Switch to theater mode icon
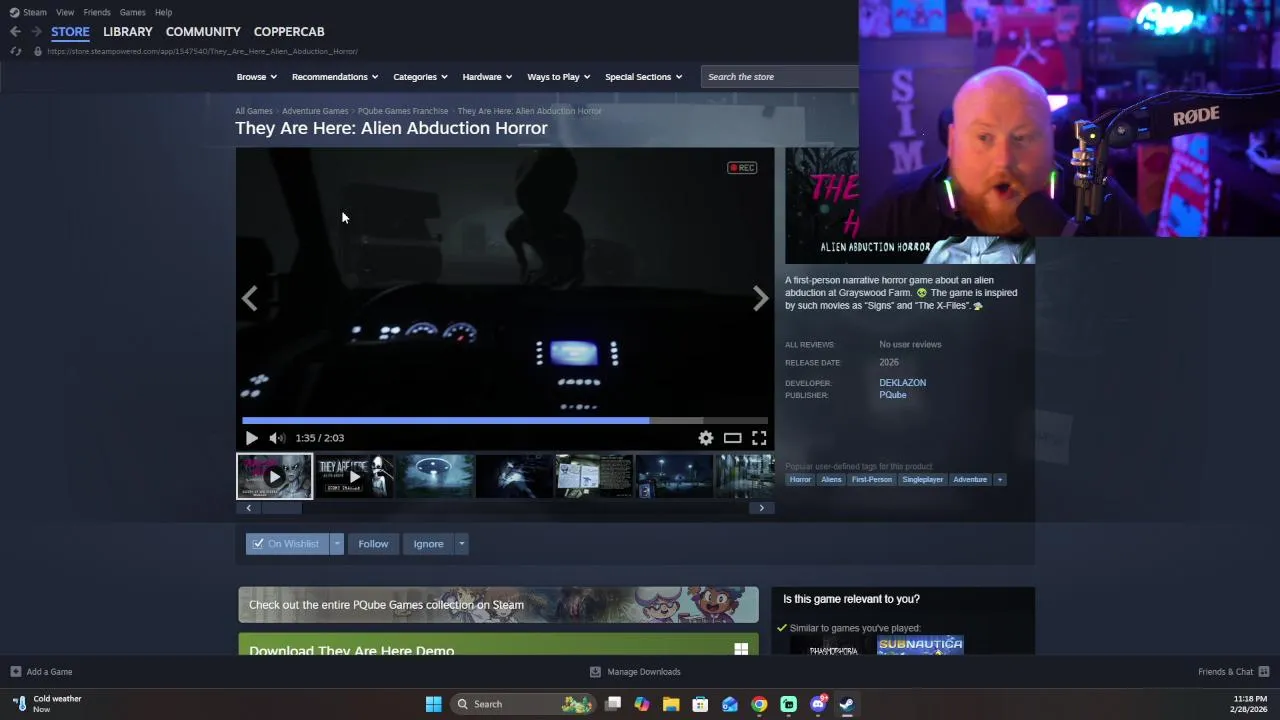Screen dimensions: 1280x720 (x=733, y=438)
